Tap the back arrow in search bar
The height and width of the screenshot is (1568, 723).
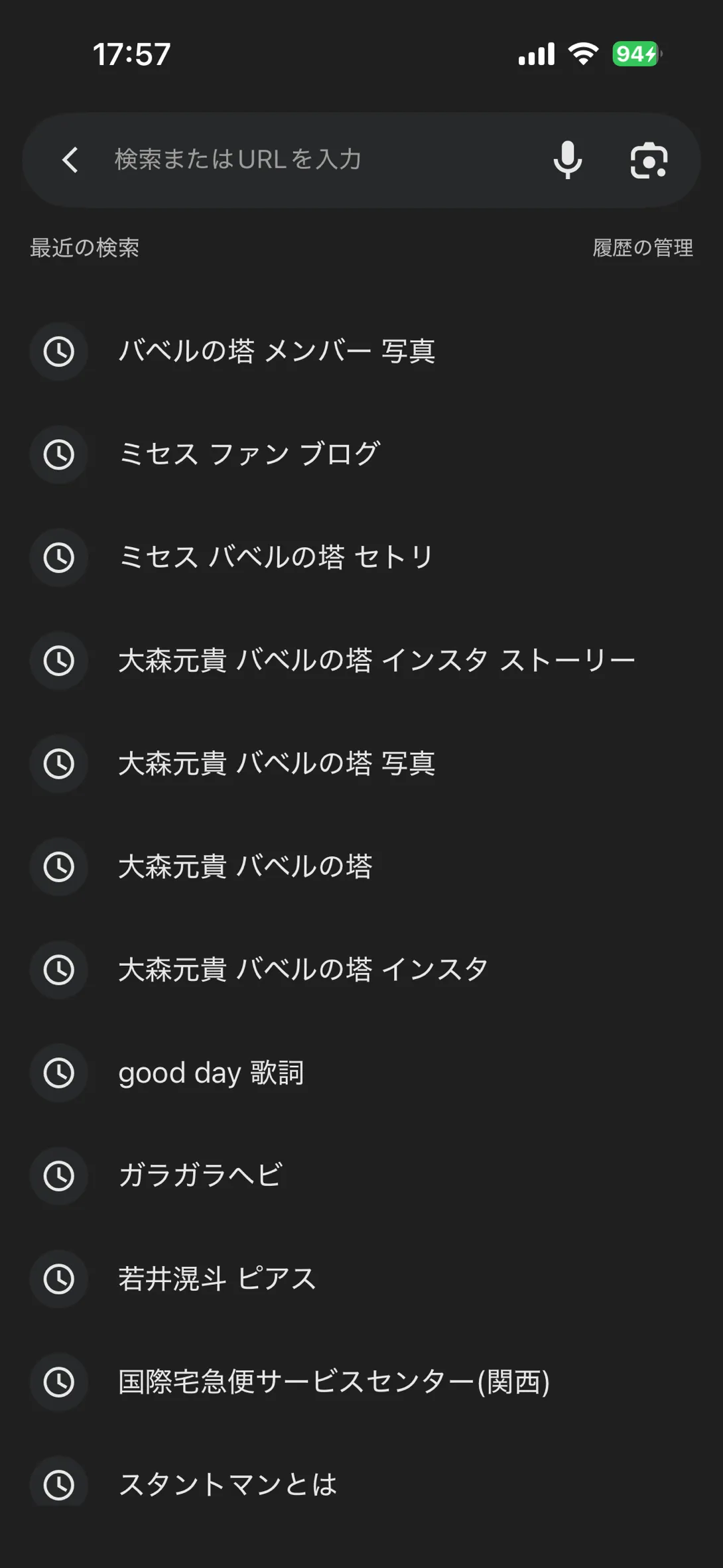click(x=70, y=160)
